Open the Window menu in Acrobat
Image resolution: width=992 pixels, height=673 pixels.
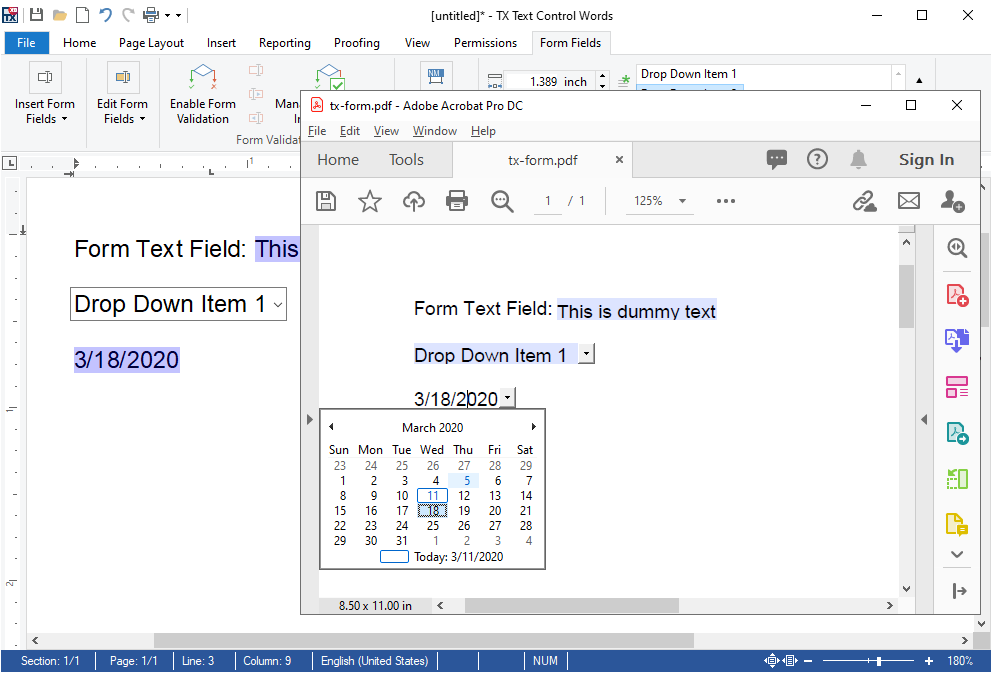click(x=434, y=130)
